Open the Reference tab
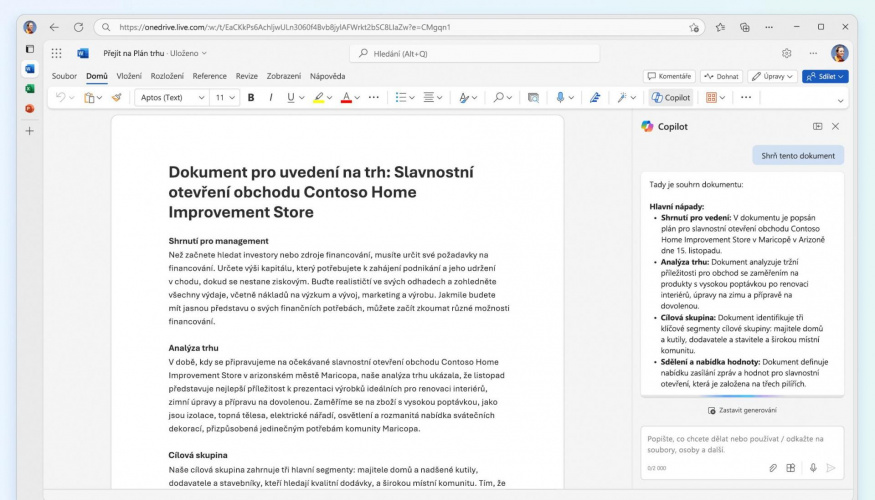Image resolution: width=875 pixels, height=500 pixels. (209, 76)
